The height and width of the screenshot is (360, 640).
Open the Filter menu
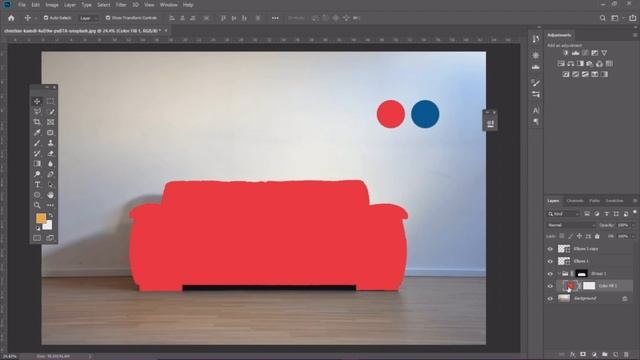click(x=121, y=5)
